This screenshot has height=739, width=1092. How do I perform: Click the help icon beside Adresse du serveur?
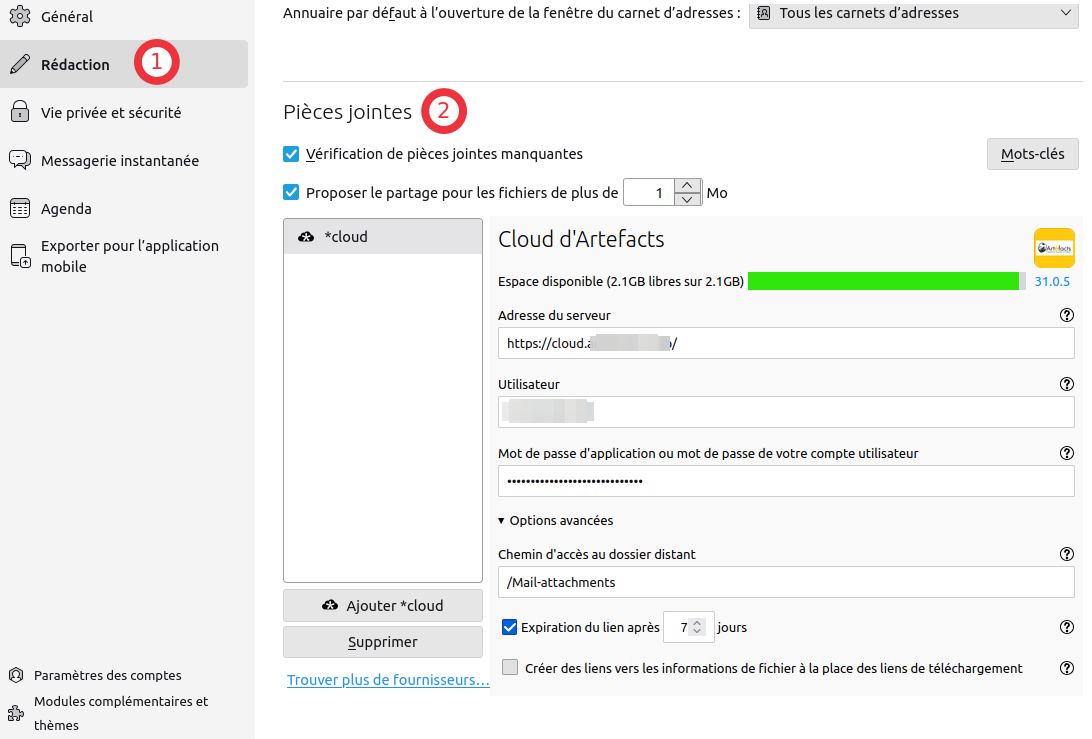(x=1066, y=315)
